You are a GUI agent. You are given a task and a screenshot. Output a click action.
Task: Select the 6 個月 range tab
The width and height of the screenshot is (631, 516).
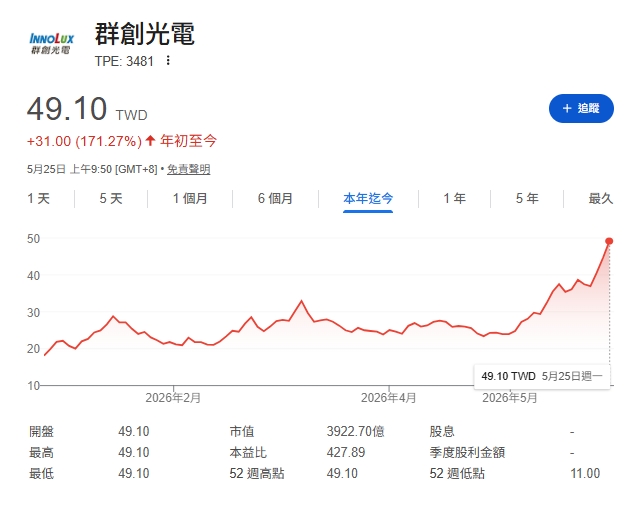tap(275, 198)
